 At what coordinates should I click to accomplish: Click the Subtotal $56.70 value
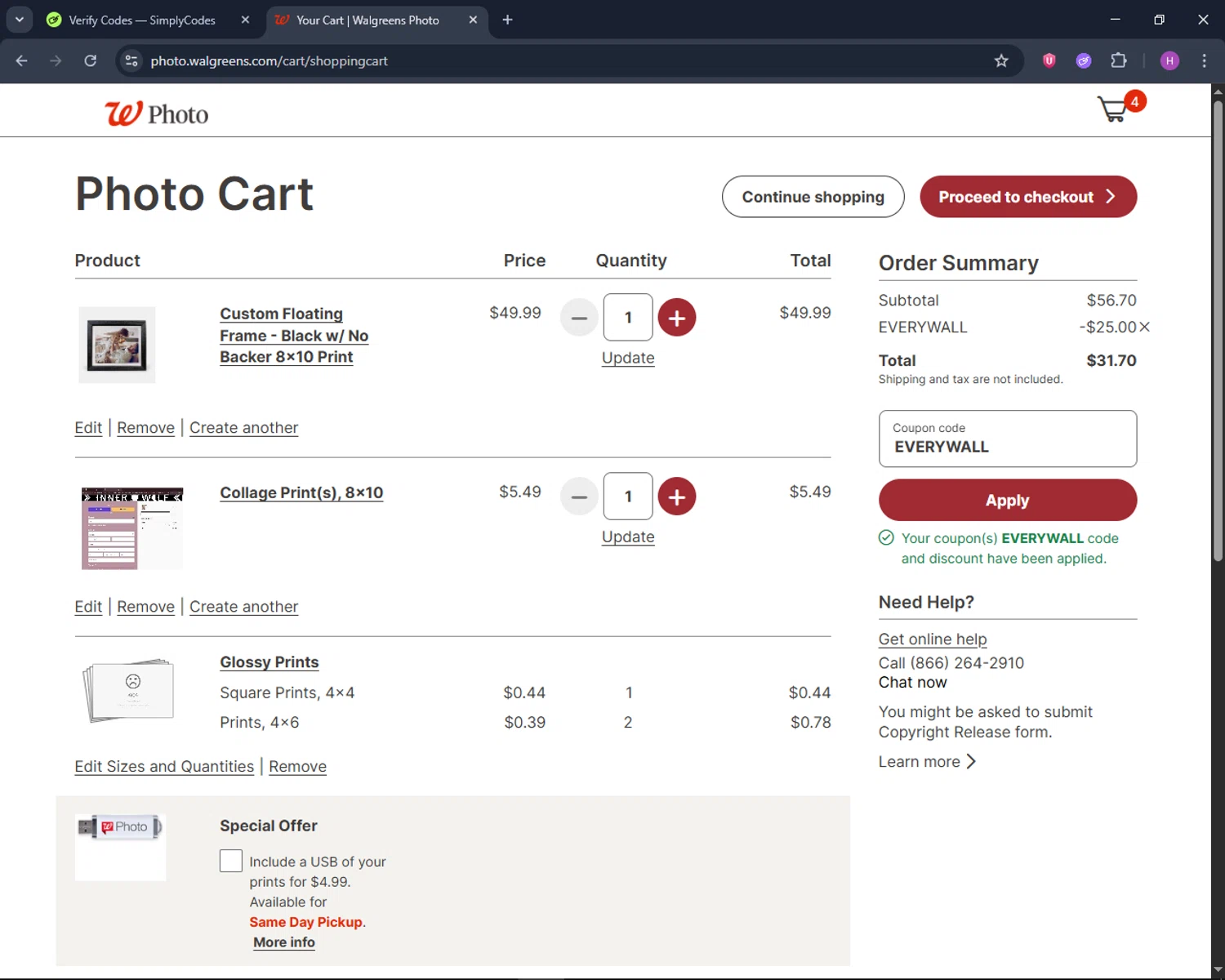[1111, 301]
